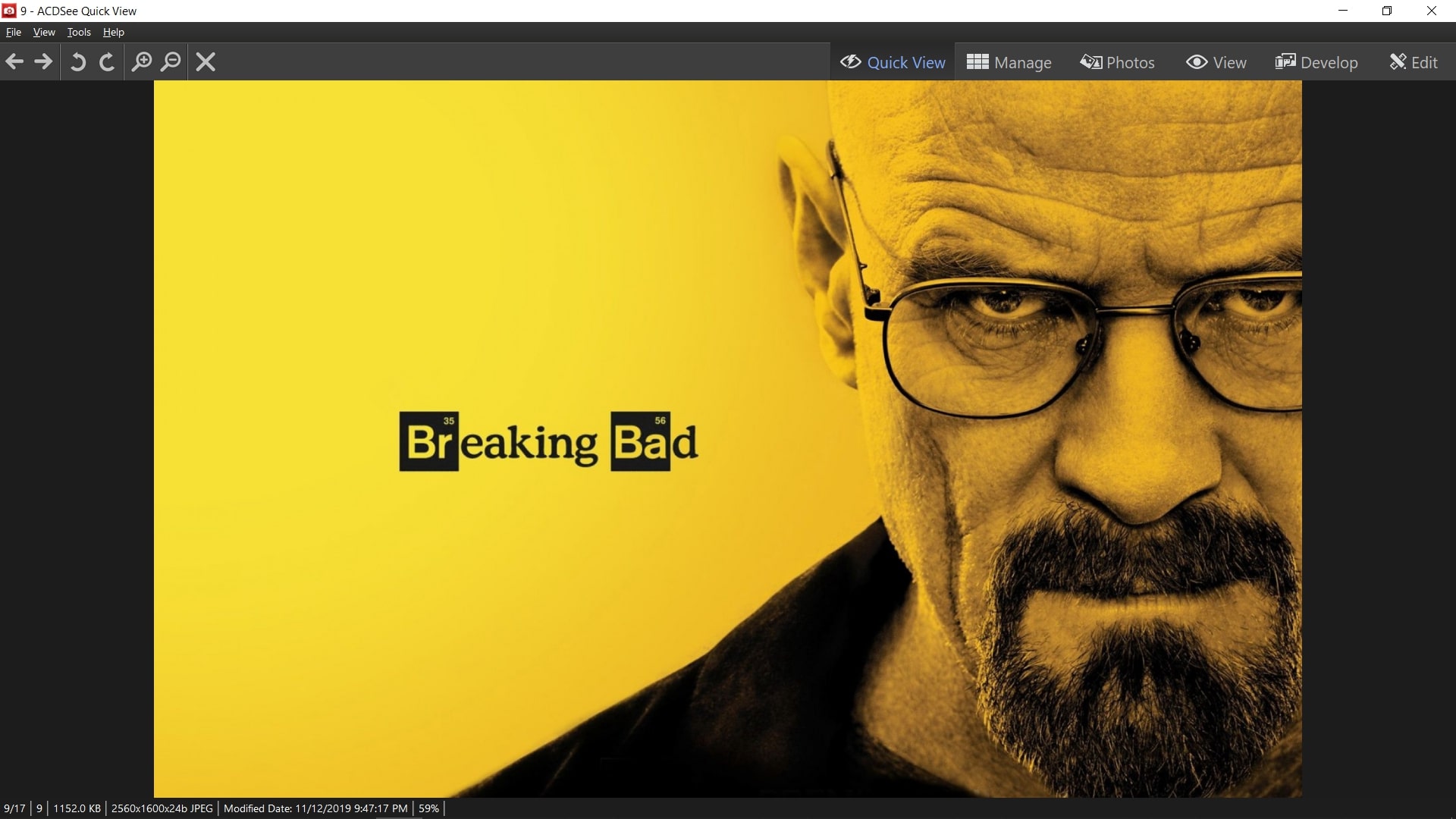Click the ACDSee app icon in title bar
Image resolution: width=1456 pixels, height=819 pixels.
(x=9, y=11)
